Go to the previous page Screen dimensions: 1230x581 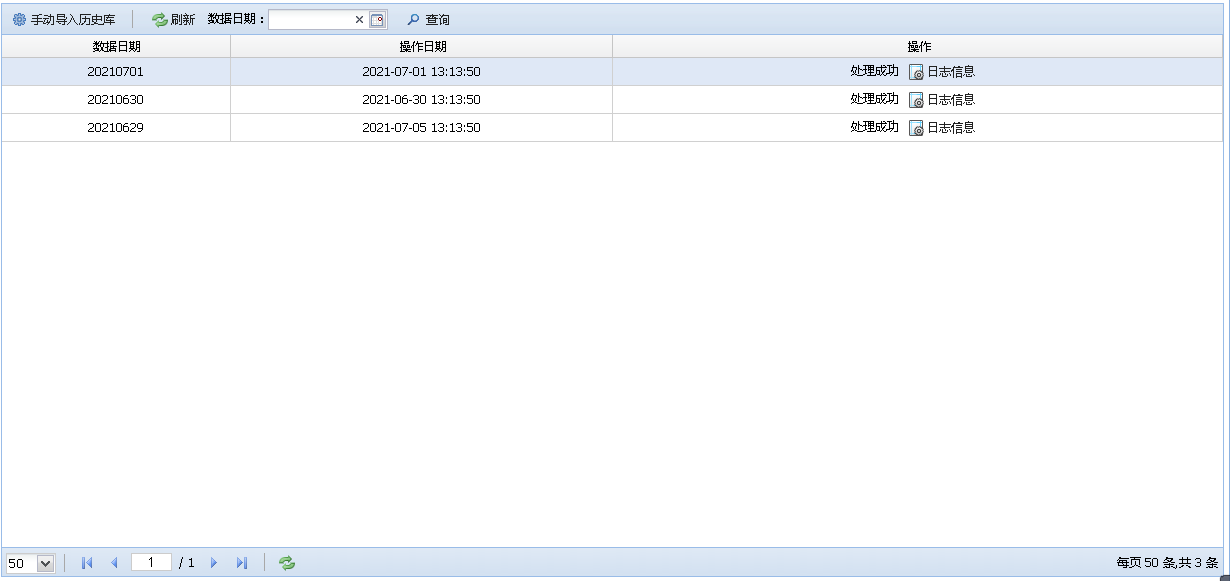coord(114,563)
